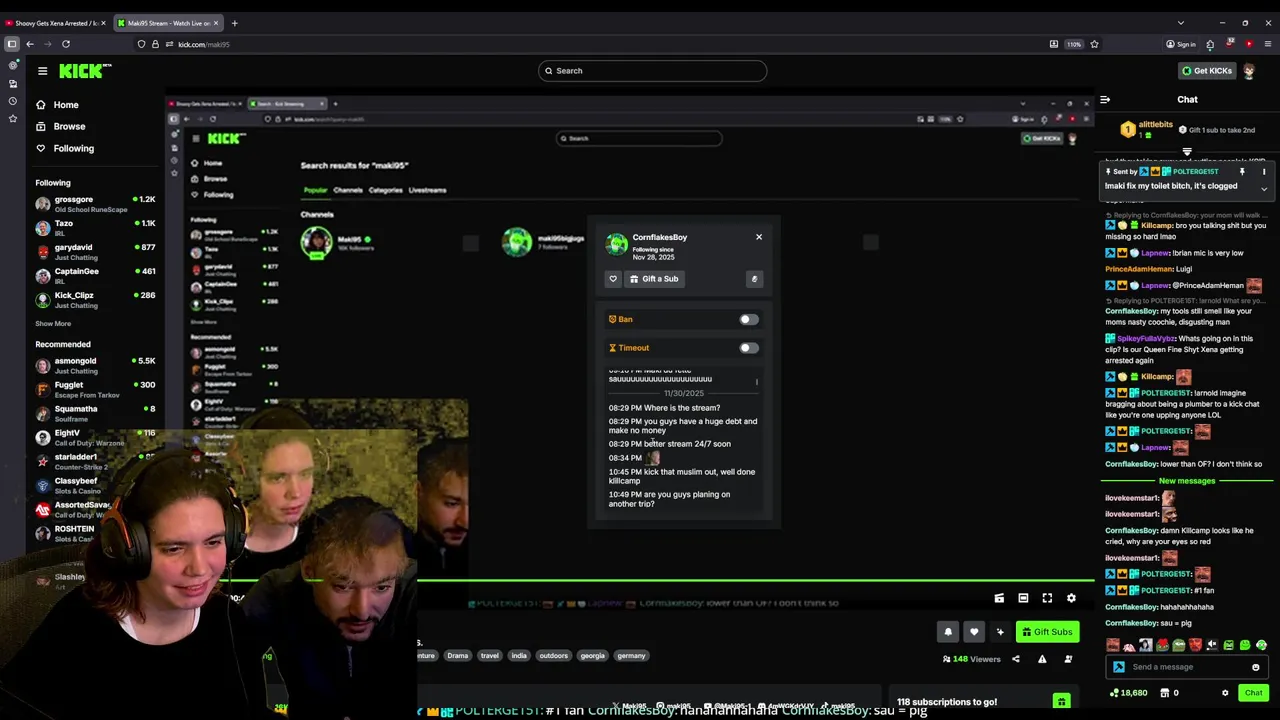Image resolution: width=1280 pixels, height=720 pixels.
Task: Open the CaptainGee channel
Action: (95, 276)
